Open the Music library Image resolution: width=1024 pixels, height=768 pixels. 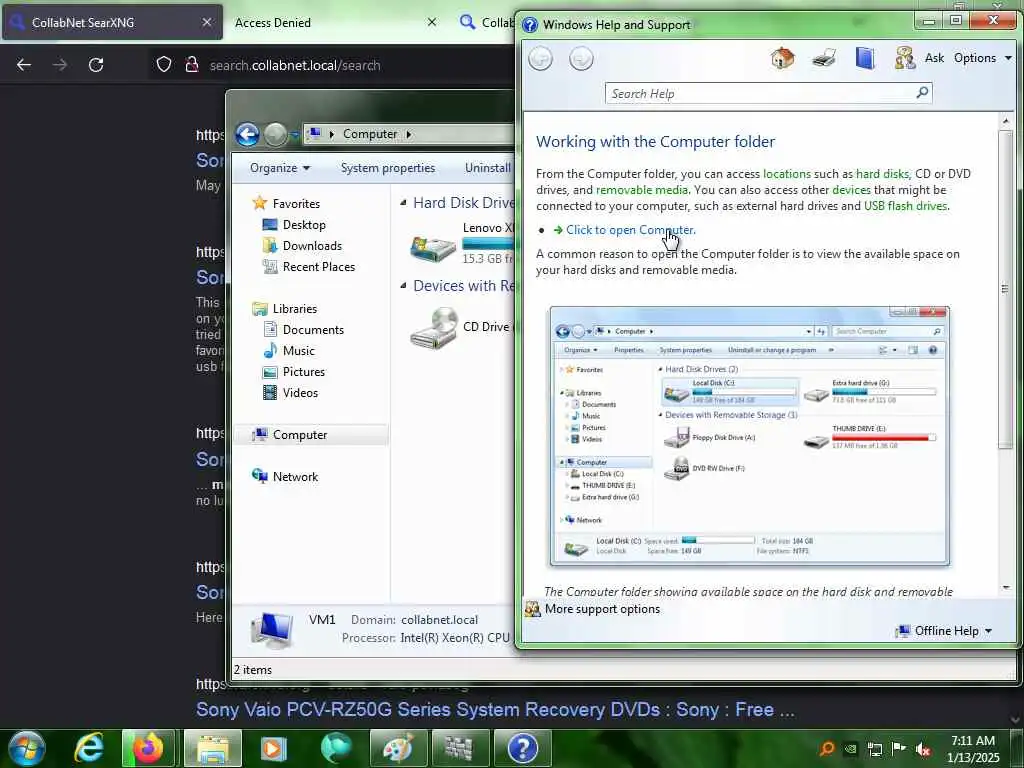[298, 351]
